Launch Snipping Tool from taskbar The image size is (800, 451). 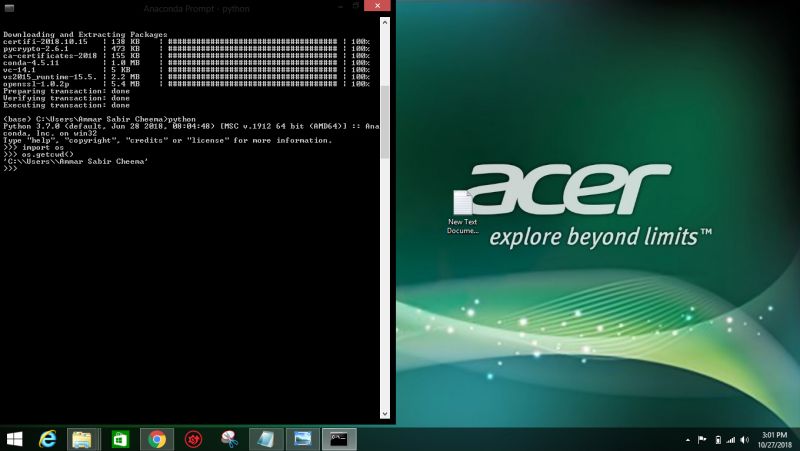pyautogui.click(x=230, y=439)
